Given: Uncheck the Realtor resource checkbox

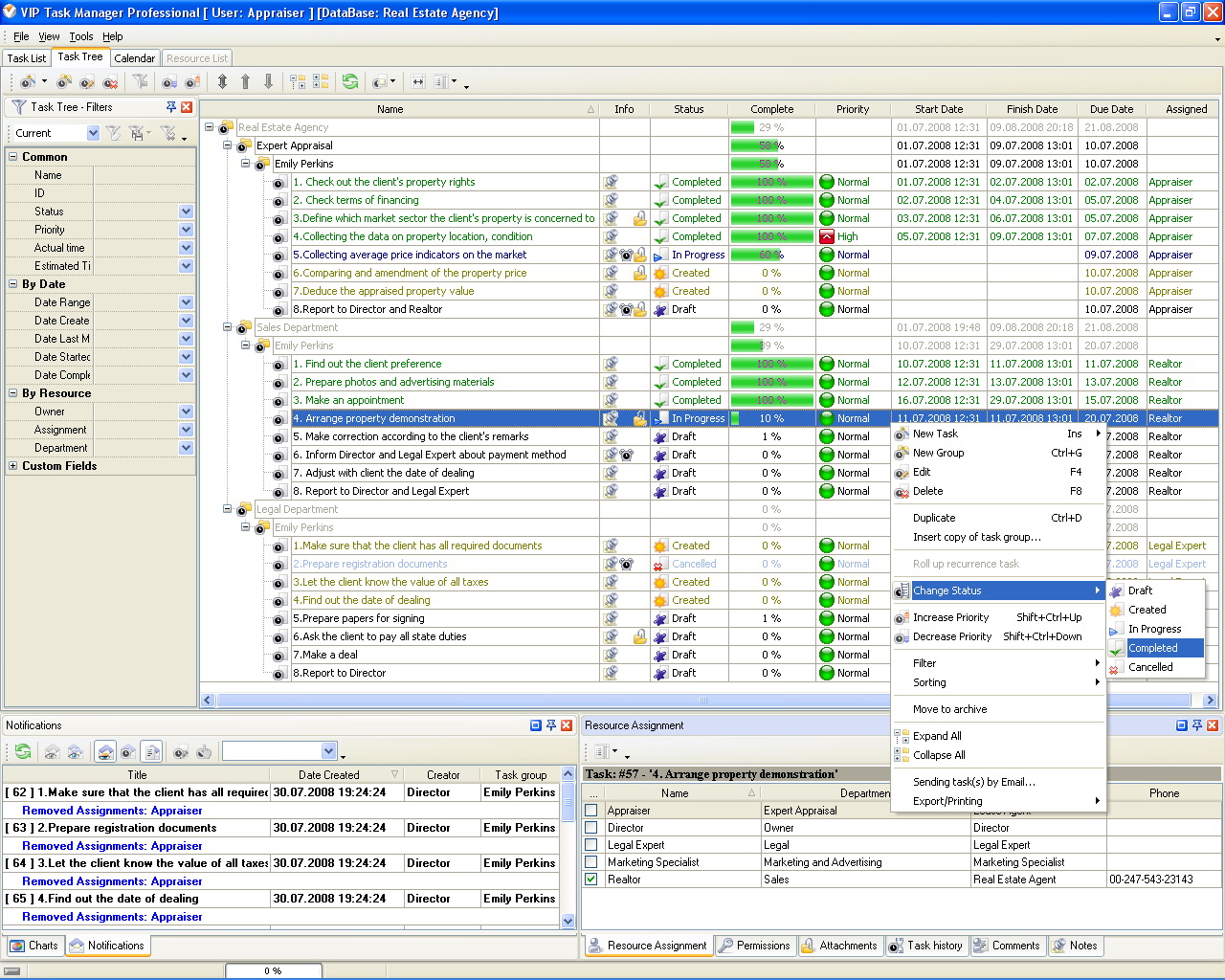Looking at the screenshot, I should point(591,880).
